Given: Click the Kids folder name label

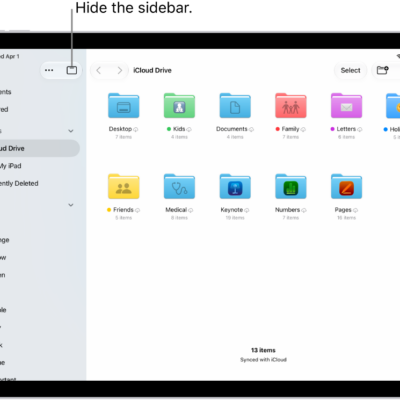Looking at the screenshot, I should pyautogui.click(x=179, y=129).
